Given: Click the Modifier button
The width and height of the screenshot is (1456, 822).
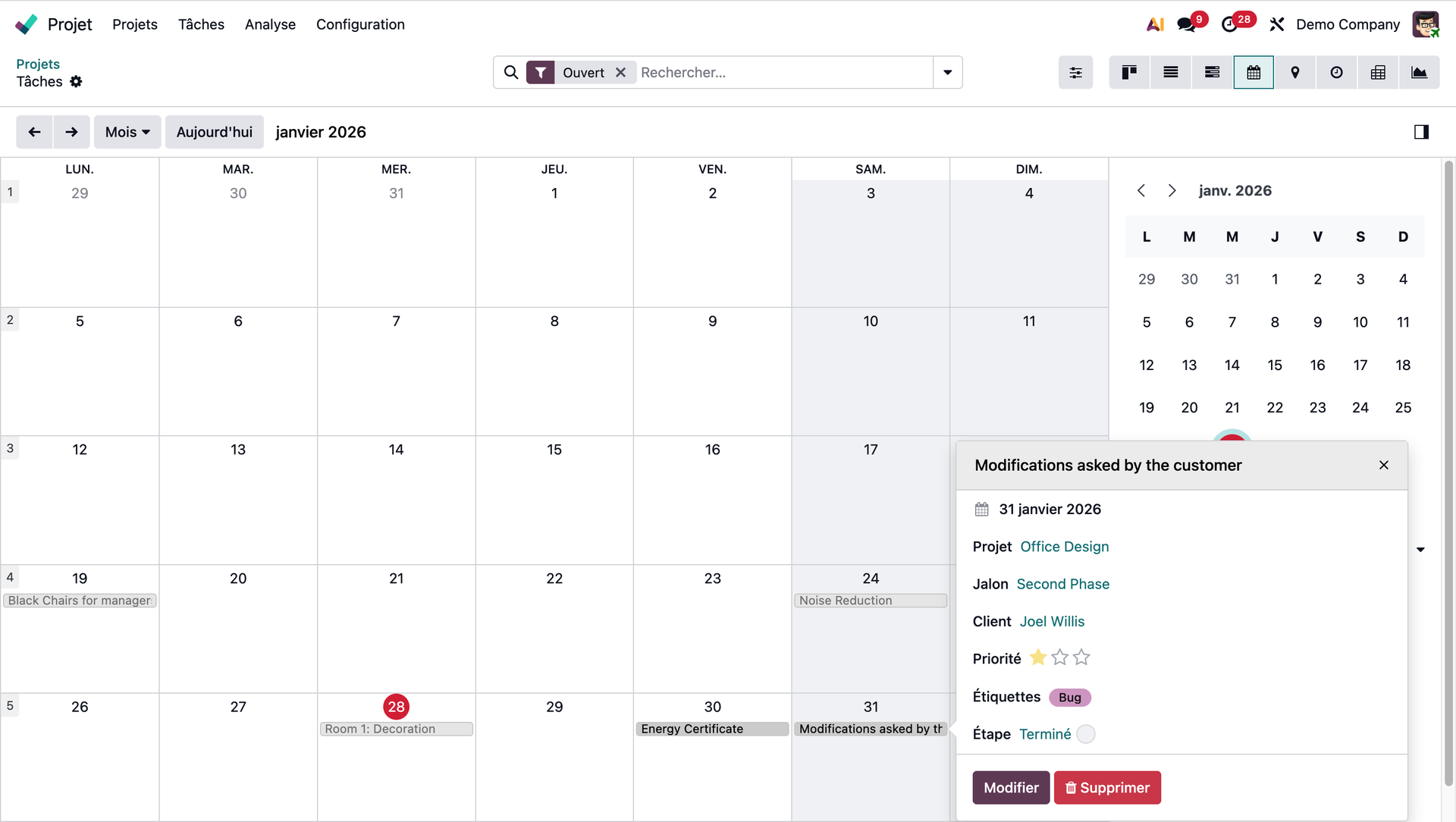Looking at the screenshot, I should coord(1011,788).
